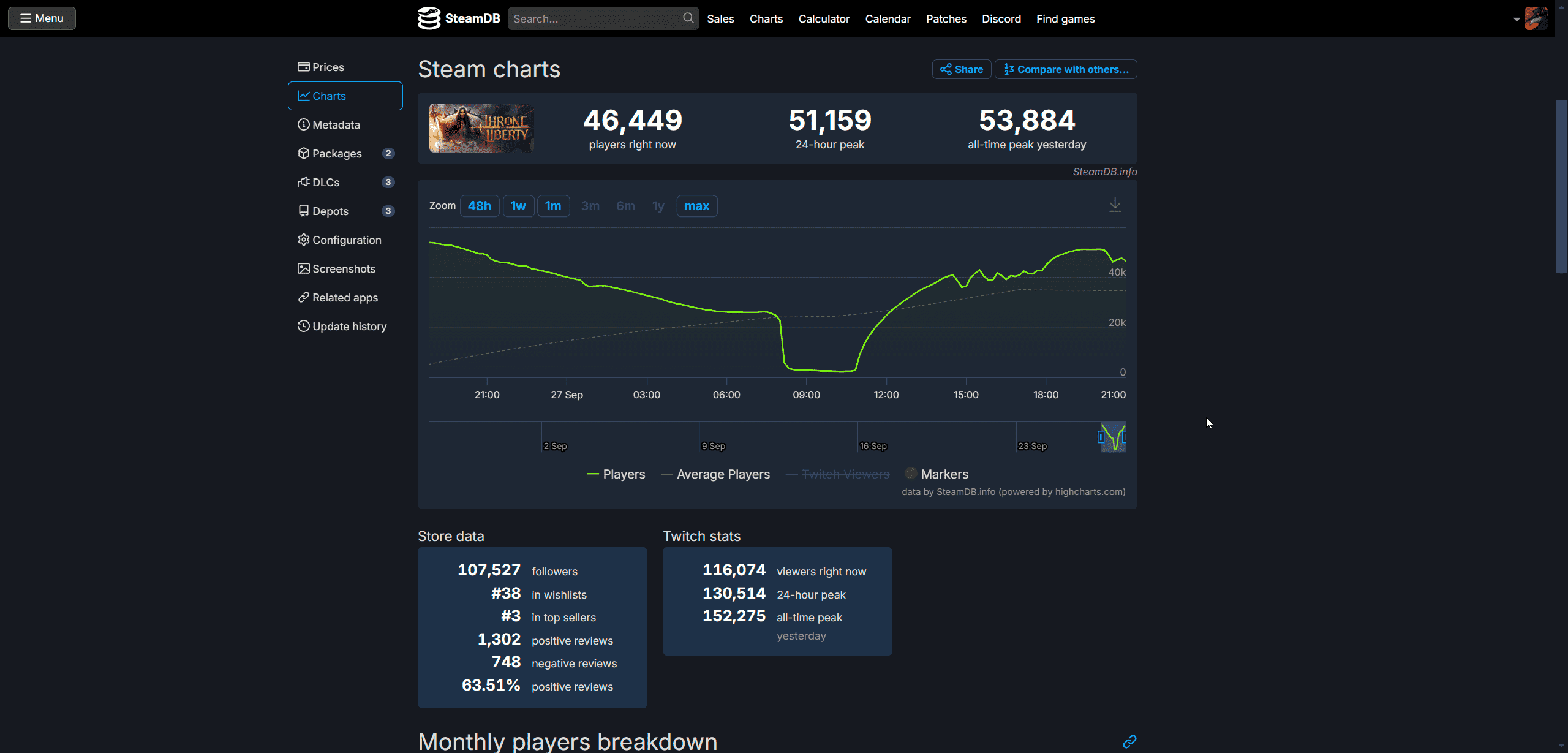Viewport: 1568px width, 753px height.
Task: Click the chart navigator range handle
Action: pos(1101,437)
